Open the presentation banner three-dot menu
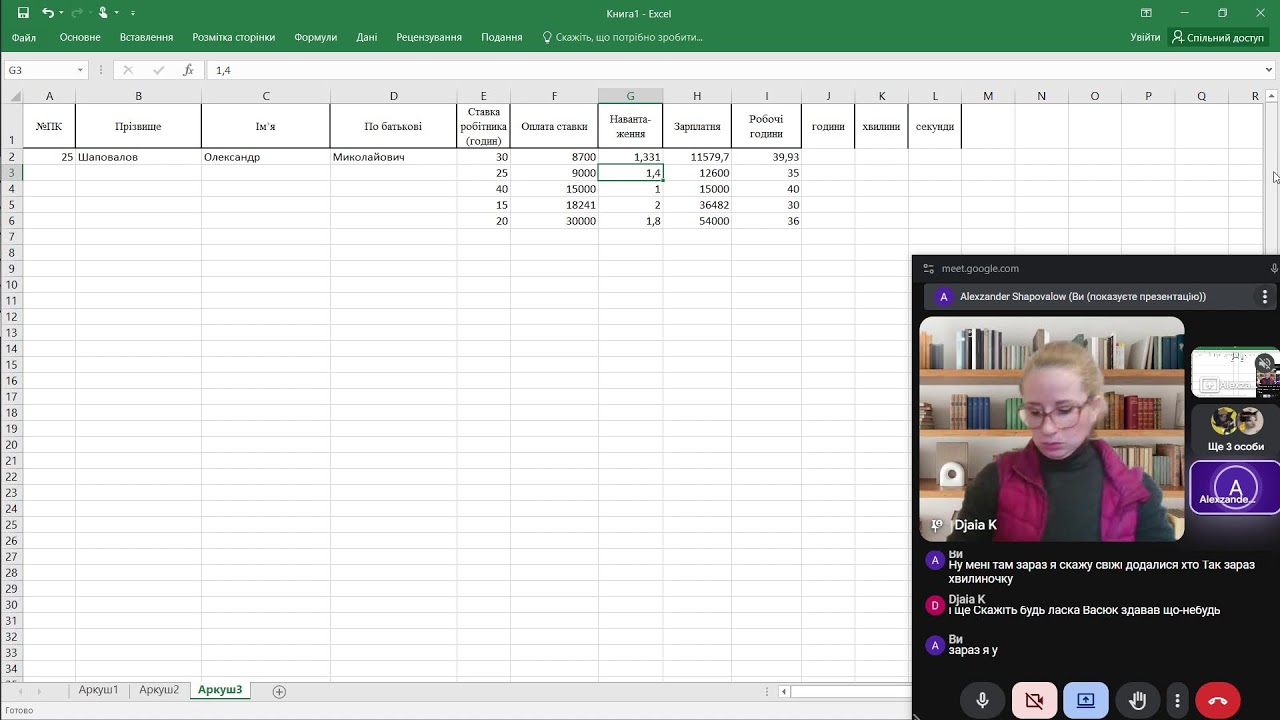This screenshot has height=720, width=1280. [x=1264, y=297]
